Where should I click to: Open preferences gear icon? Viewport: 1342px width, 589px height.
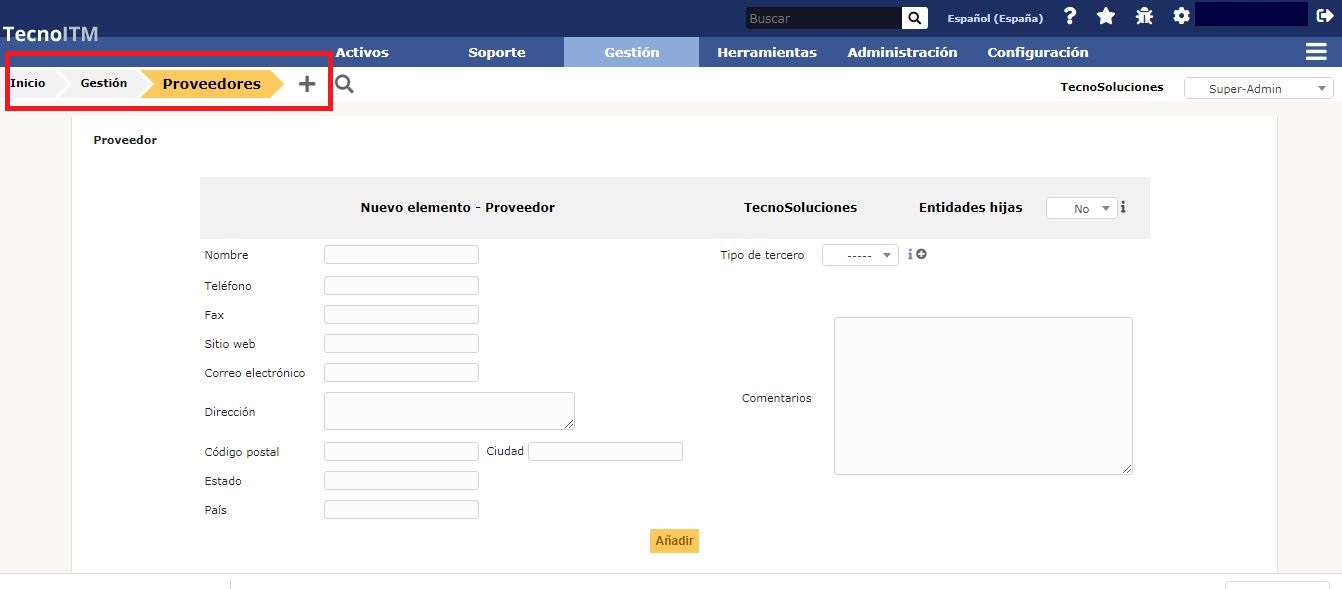(1181, 16)
